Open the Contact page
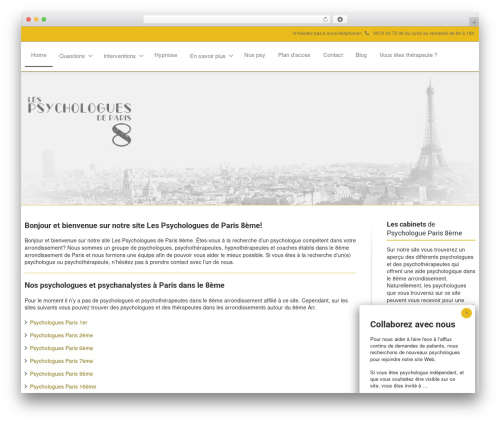The height and width of the screenshot is (423, 500). tap(333, 55)
